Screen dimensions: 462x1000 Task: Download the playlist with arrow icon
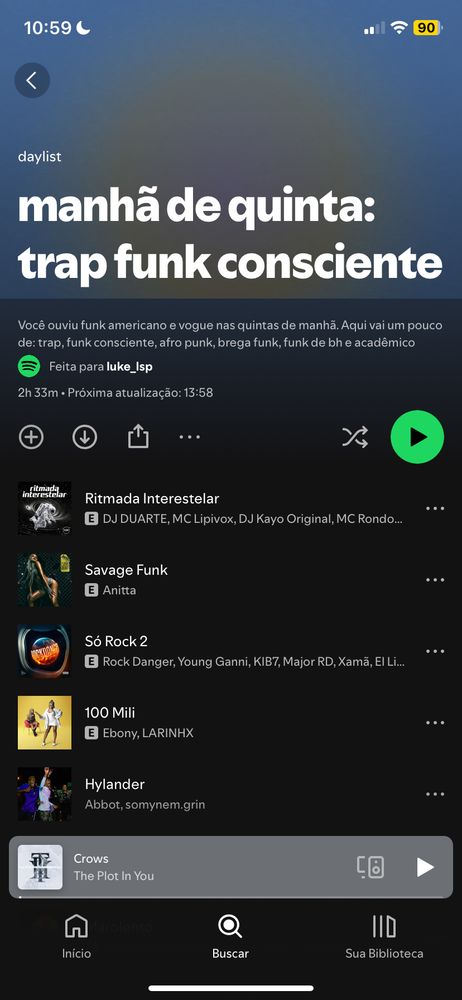click(x=85, y=437)
